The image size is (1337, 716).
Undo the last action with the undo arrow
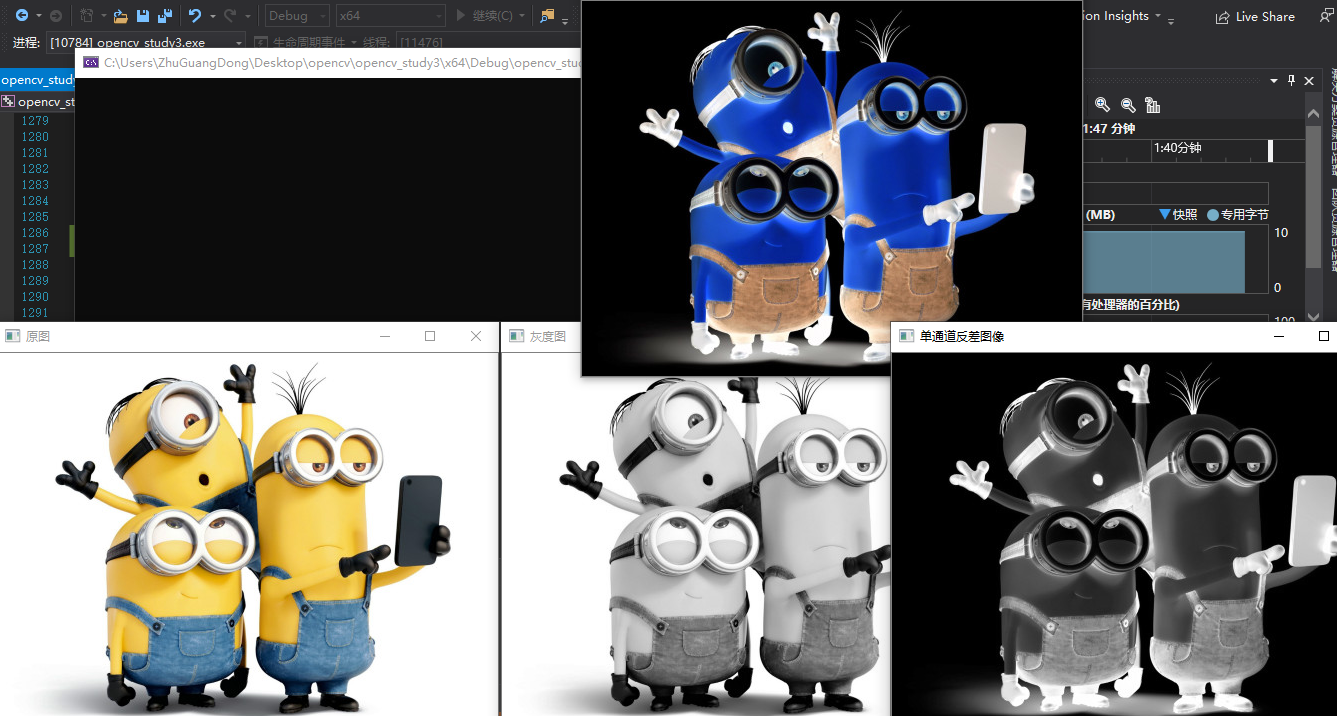(x=195, y=16)
